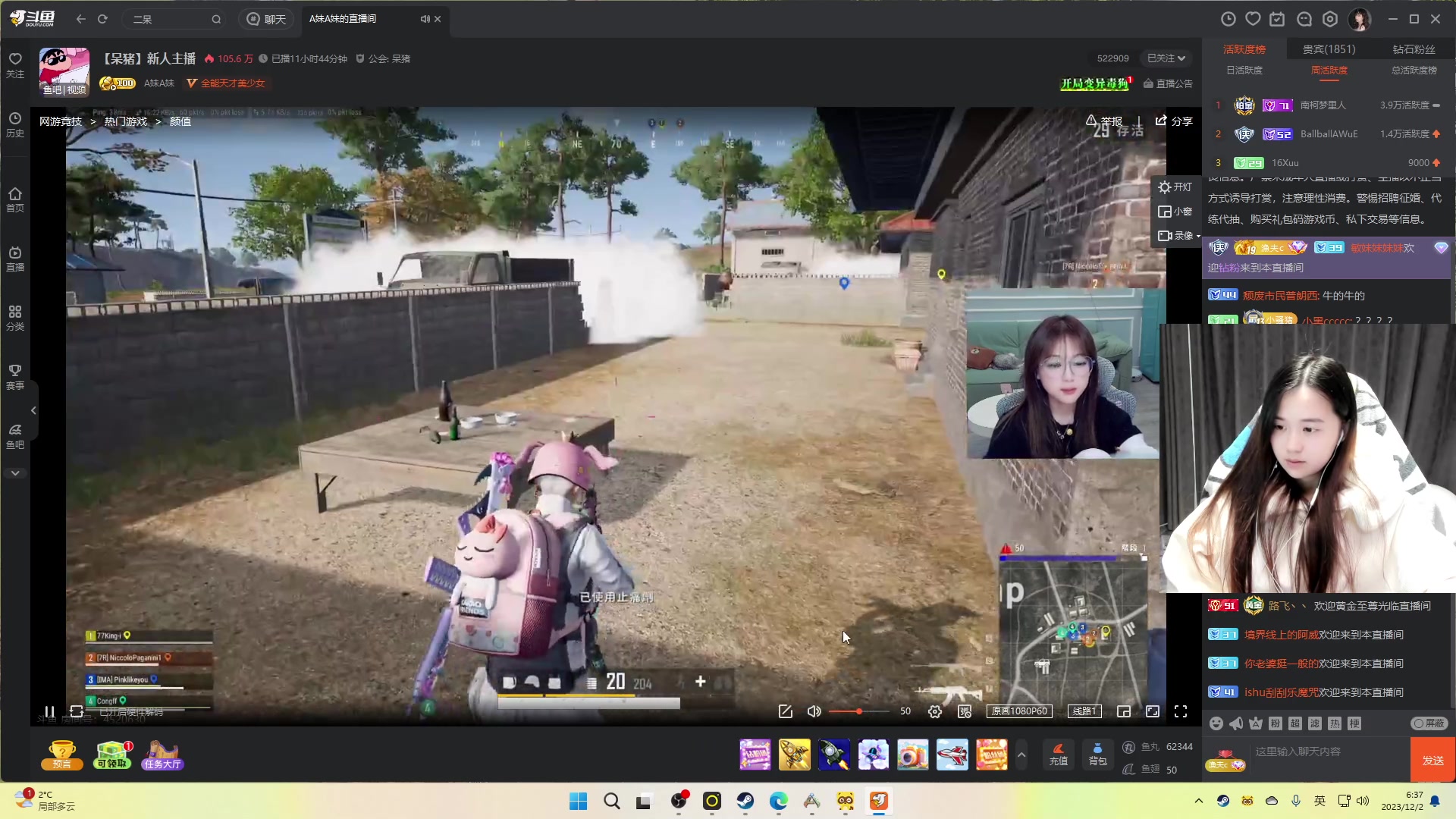Screen dimensions: 1456x819
Task: Enter fullscreen on the player
Action: [x=1181, y=711]
